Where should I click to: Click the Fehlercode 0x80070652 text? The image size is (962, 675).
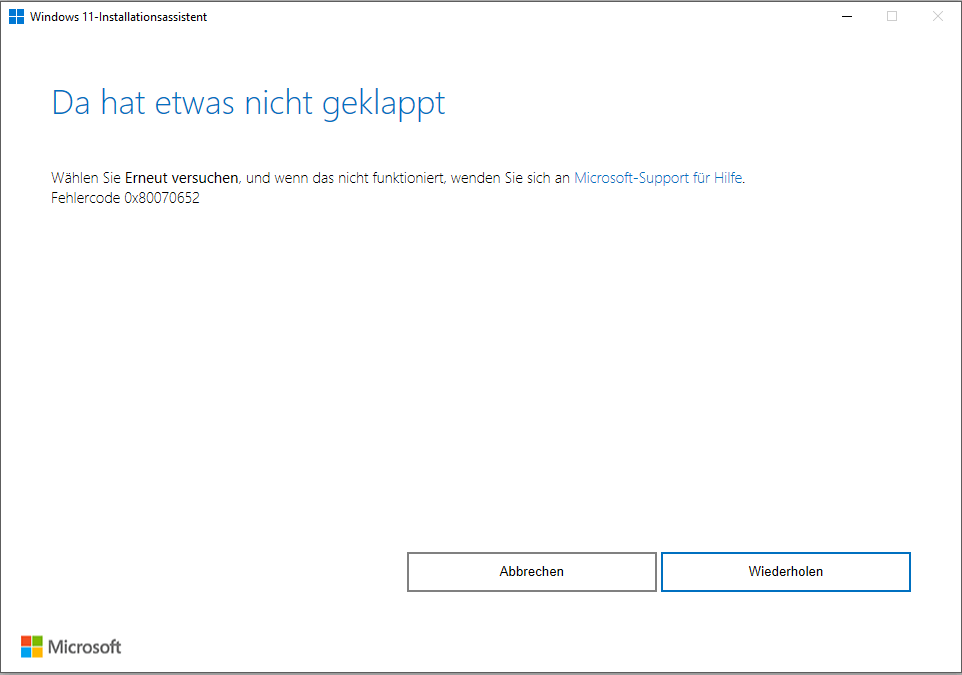coord(125,198)
